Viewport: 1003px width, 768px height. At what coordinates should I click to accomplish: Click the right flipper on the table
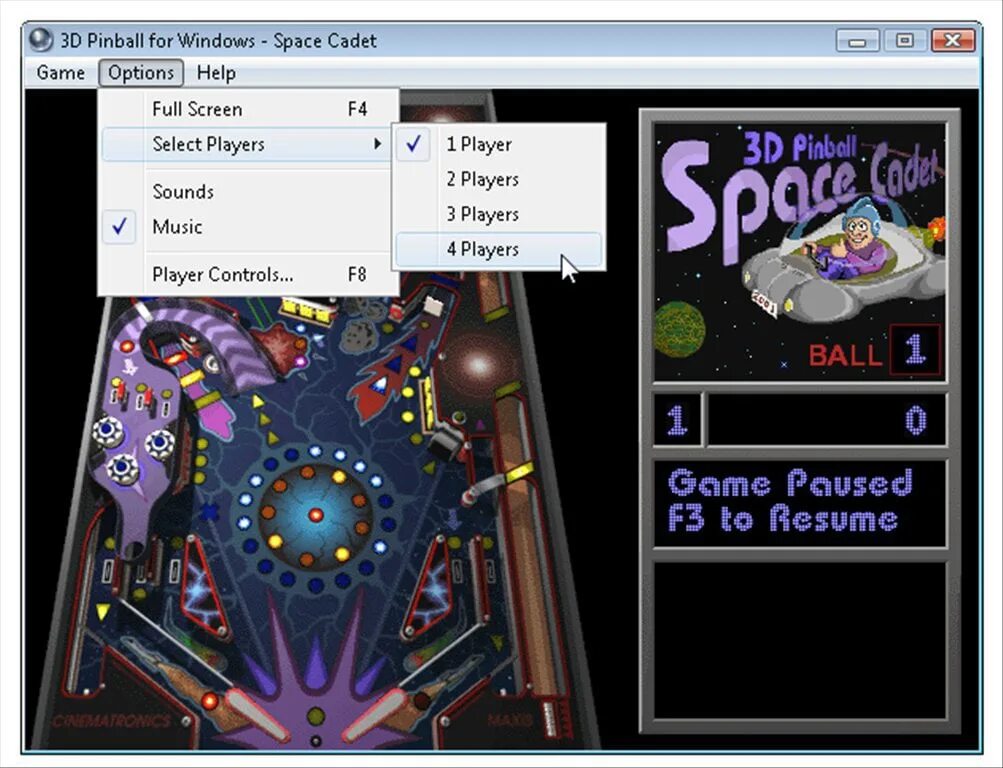click(377, 715)
